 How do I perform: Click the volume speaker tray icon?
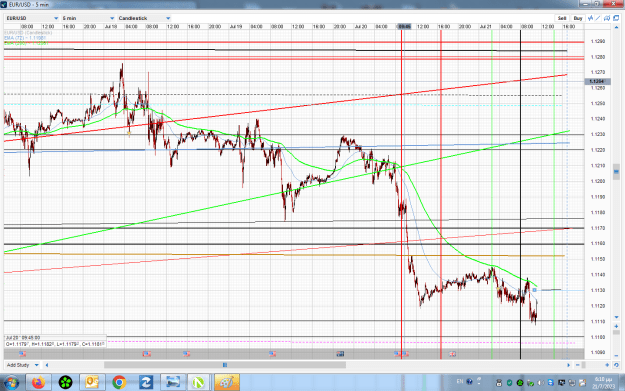(x=540, y=383)
